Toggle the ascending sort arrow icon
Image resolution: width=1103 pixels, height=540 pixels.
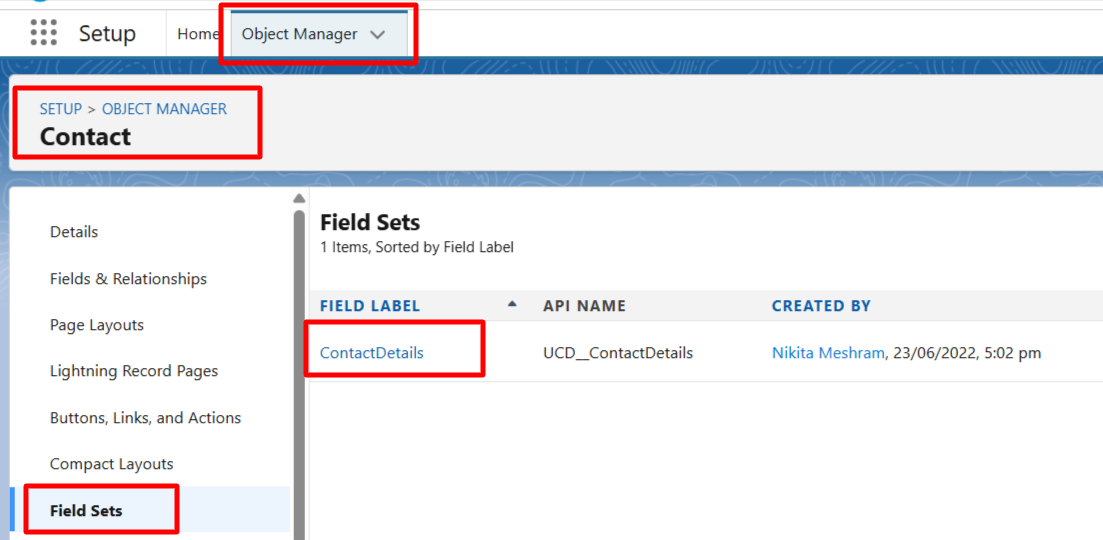(x=512, y=304)
